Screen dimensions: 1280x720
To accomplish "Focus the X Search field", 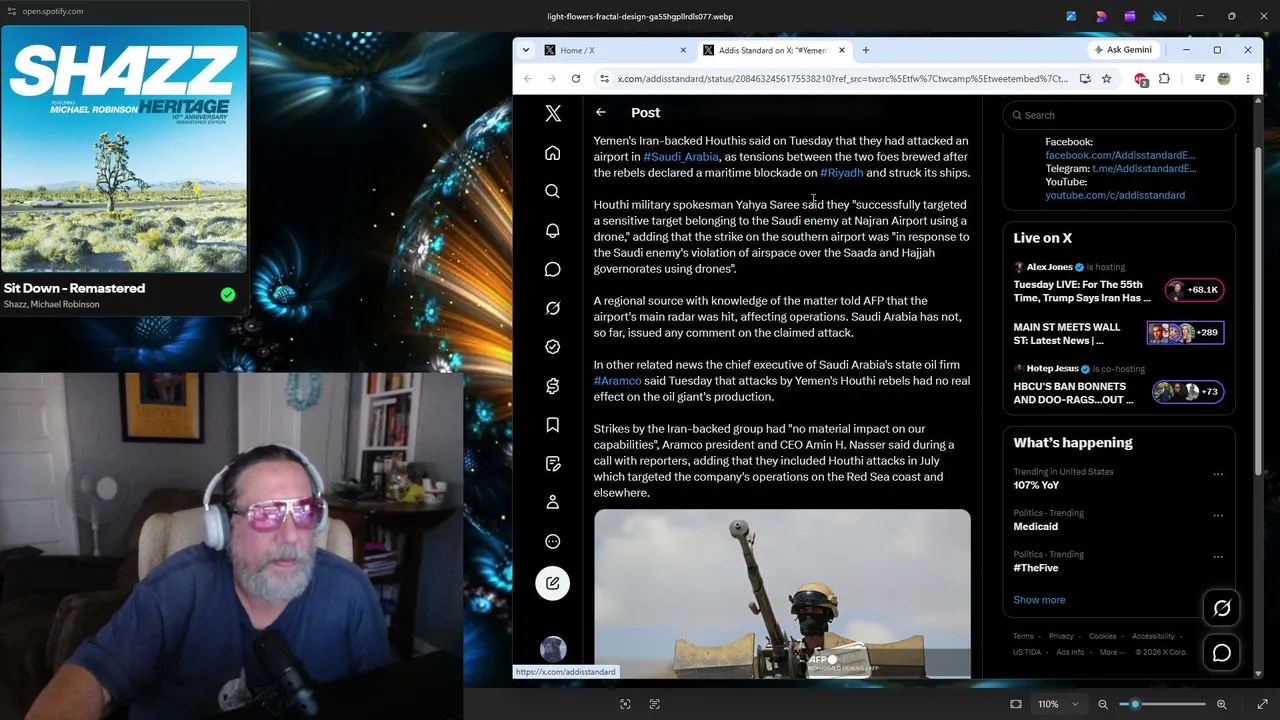I will click(x=1119, y=115).
